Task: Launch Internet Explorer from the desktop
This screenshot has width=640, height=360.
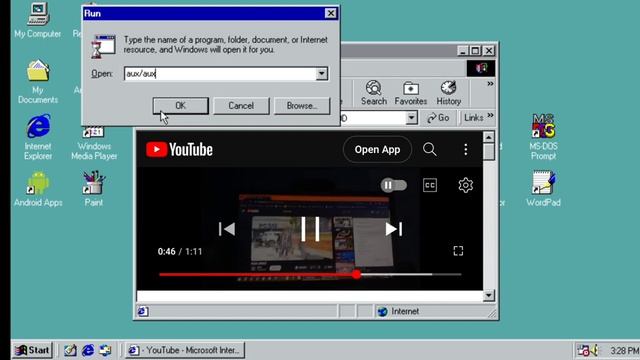Action: pos(38,137)
